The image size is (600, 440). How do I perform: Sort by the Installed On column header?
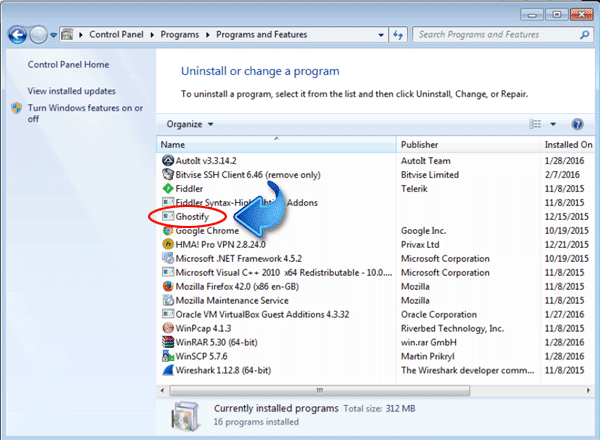[568, 145]
